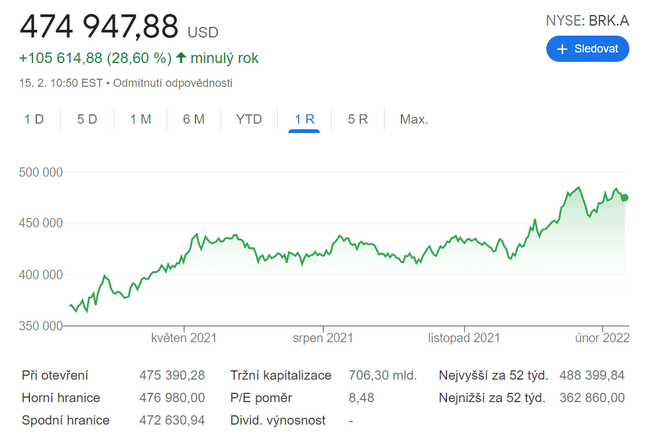Select the 5 D time range tab
Image resolution: width=650 pixels, height=439 pixels.
(x=87, y=119)
